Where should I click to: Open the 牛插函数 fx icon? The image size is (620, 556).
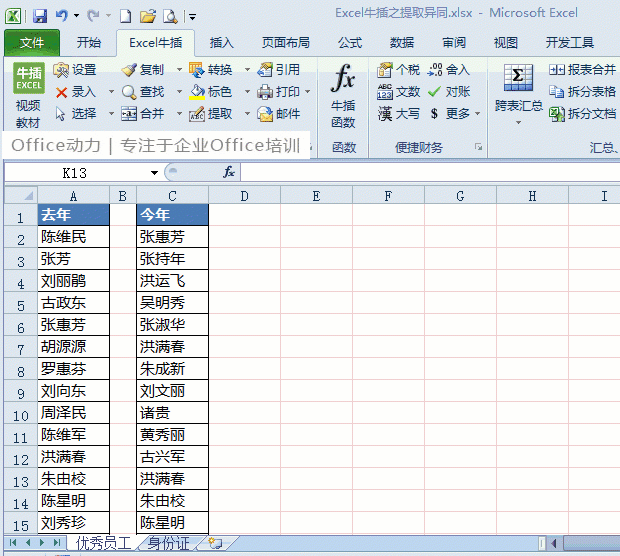pyautogui.click(x=343, y=78)
